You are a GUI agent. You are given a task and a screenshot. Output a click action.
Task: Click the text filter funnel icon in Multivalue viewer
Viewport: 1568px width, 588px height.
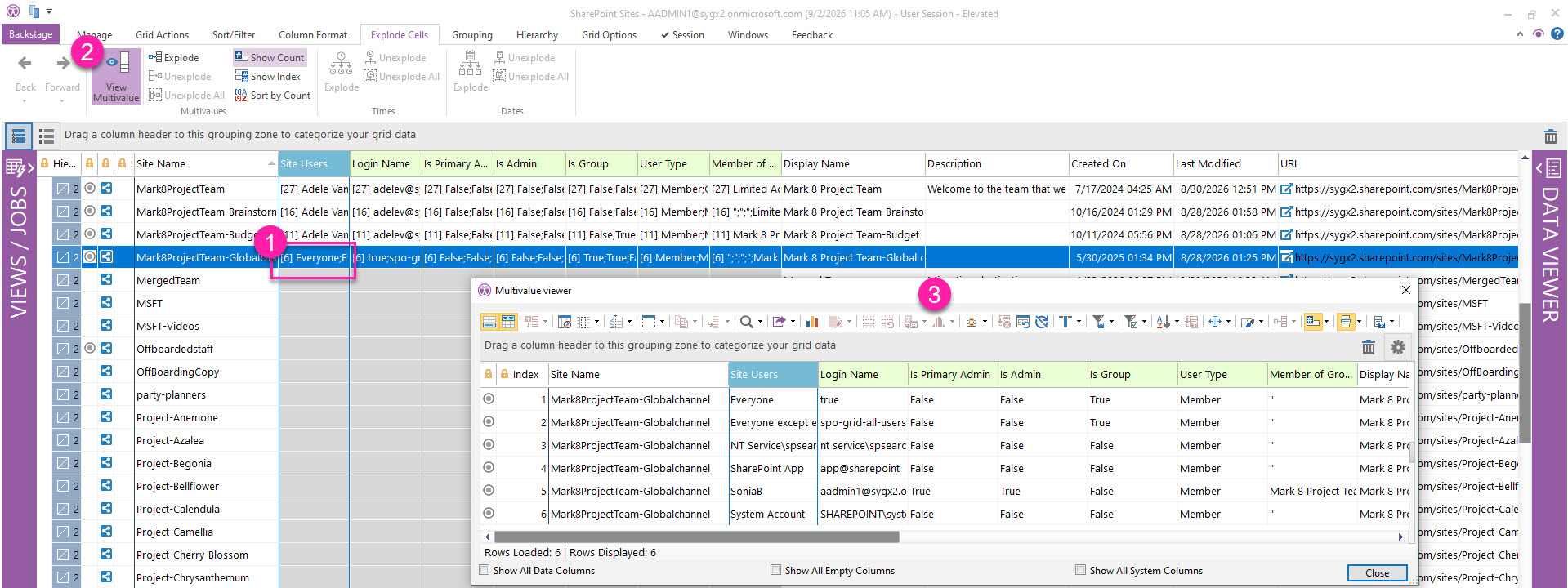pos(1099,322)
